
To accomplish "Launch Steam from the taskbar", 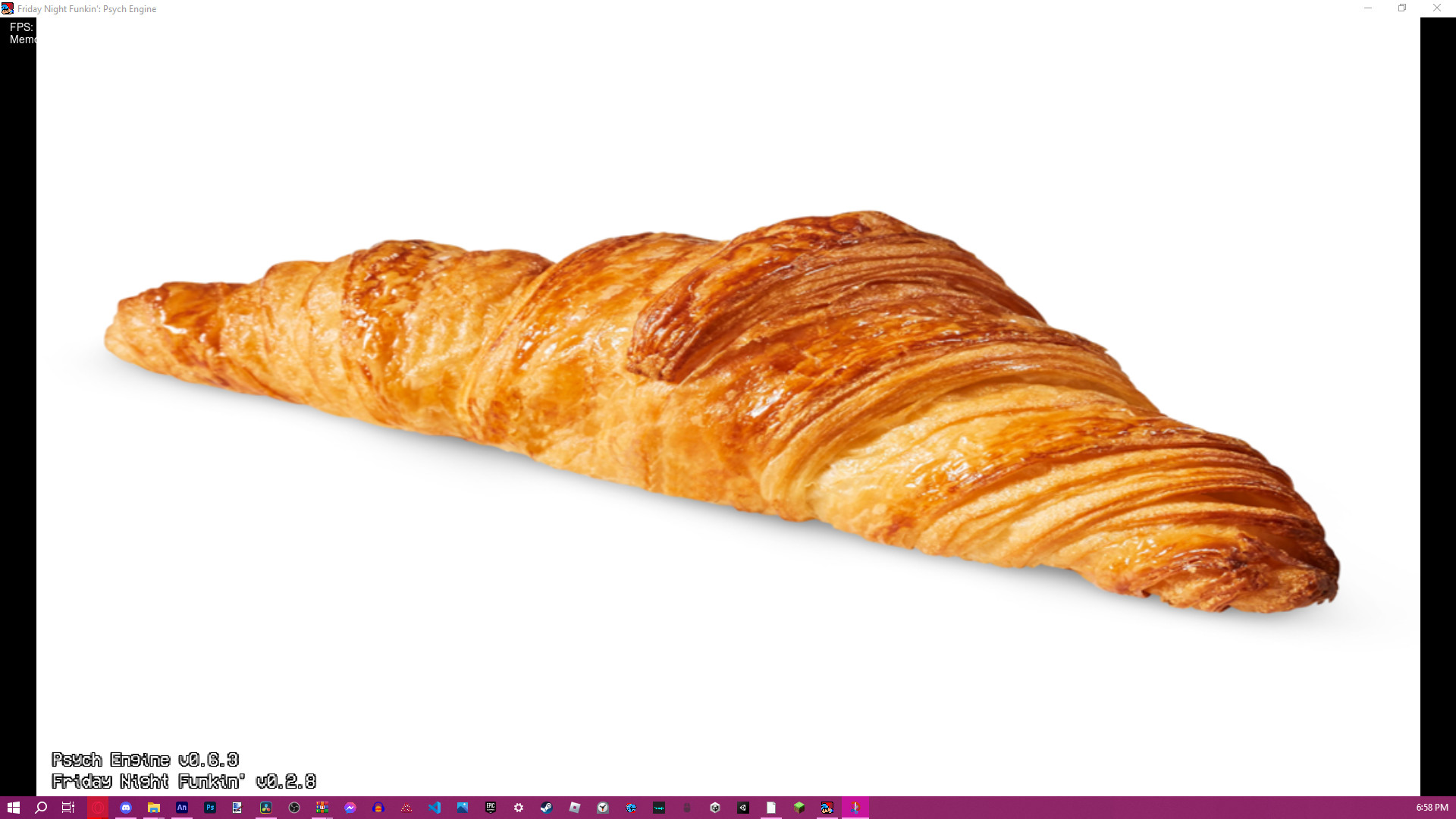I will coord(547,808).
